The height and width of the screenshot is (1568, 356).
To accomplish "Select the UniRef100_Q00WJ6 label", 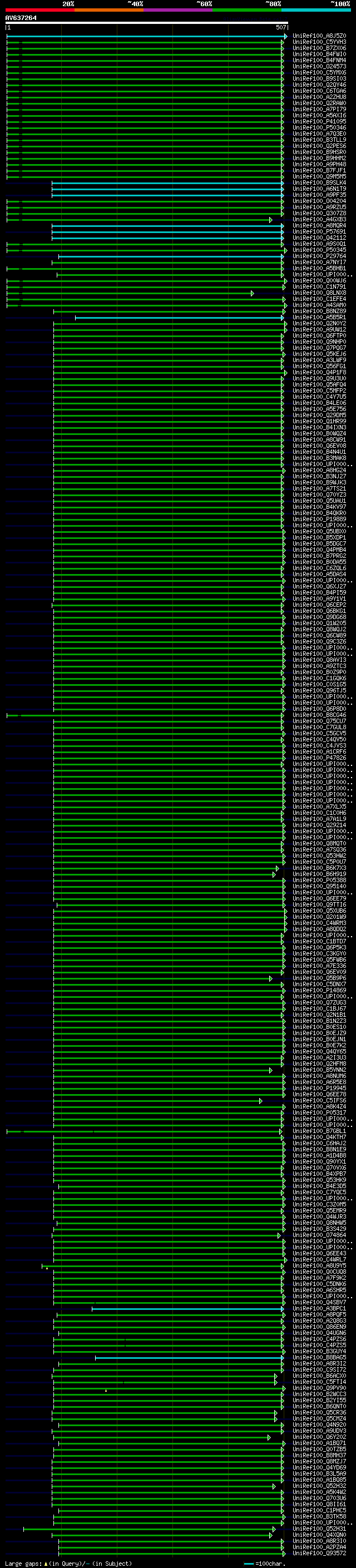I will click(x=319, y=280).
